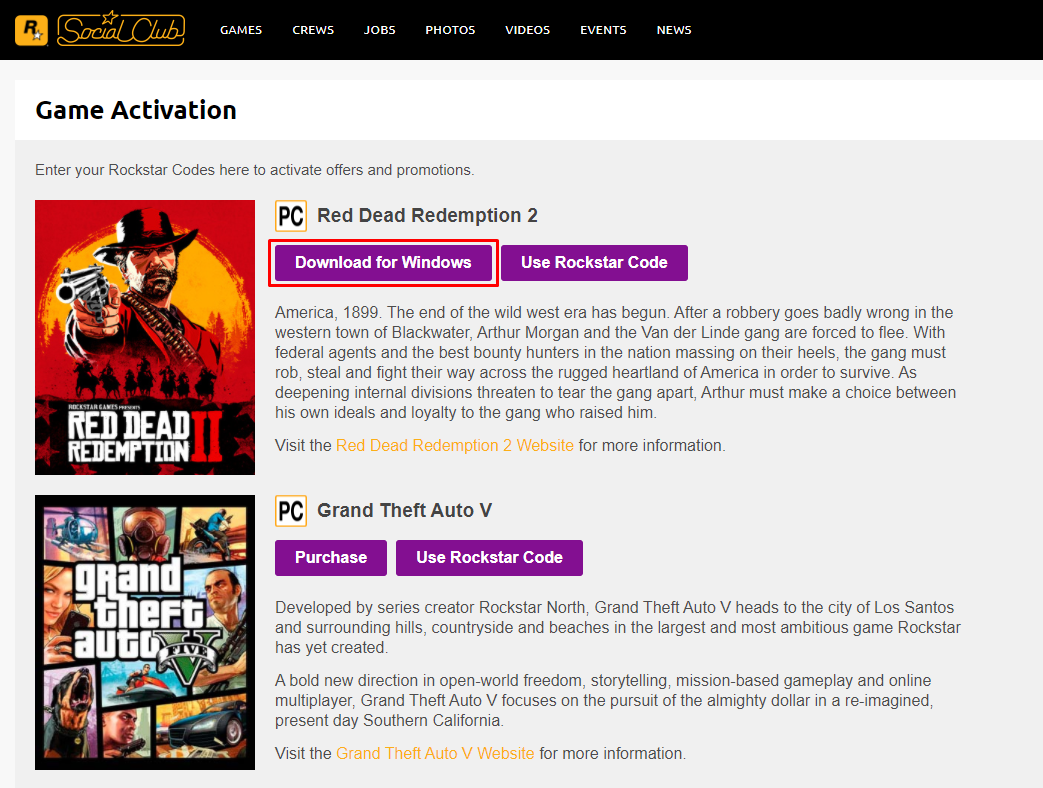Use Rockstar Code for Red Dead Redemption 2

594,263
